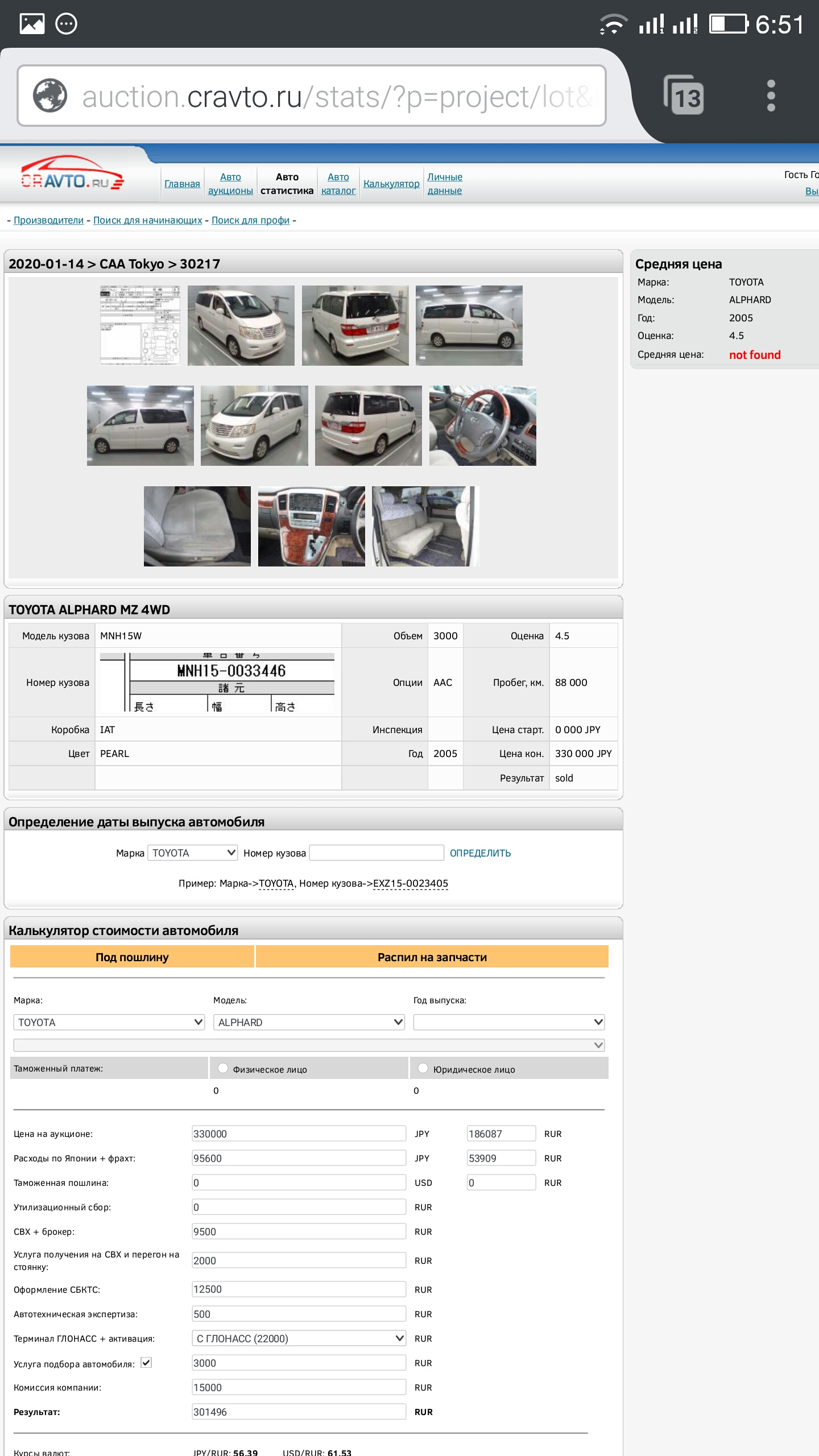
Task: Follow the Производители link
Action: point(48,220)
